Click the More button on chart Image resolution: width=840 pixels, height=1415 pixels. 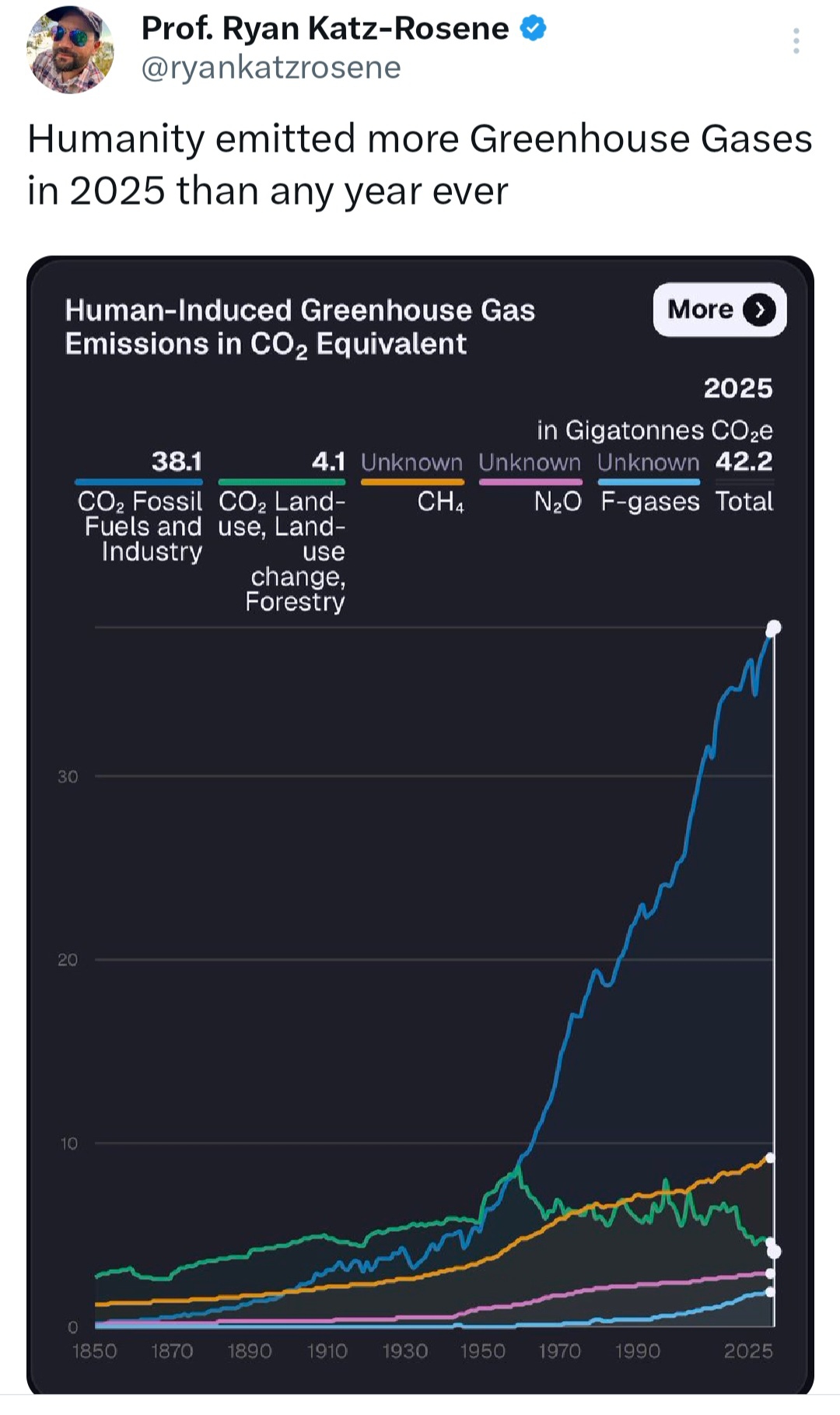click(719, 310)
